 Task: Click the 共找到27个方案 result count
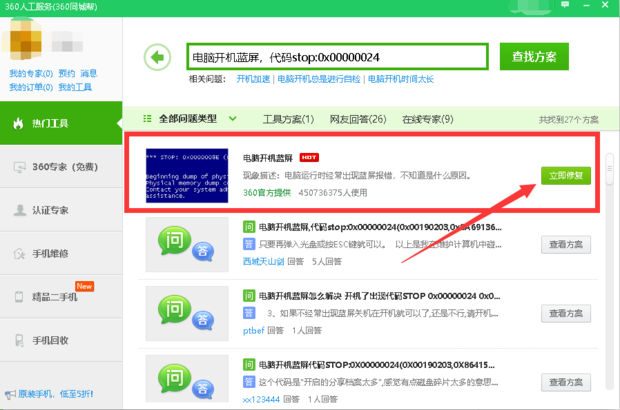pos(569,119)
